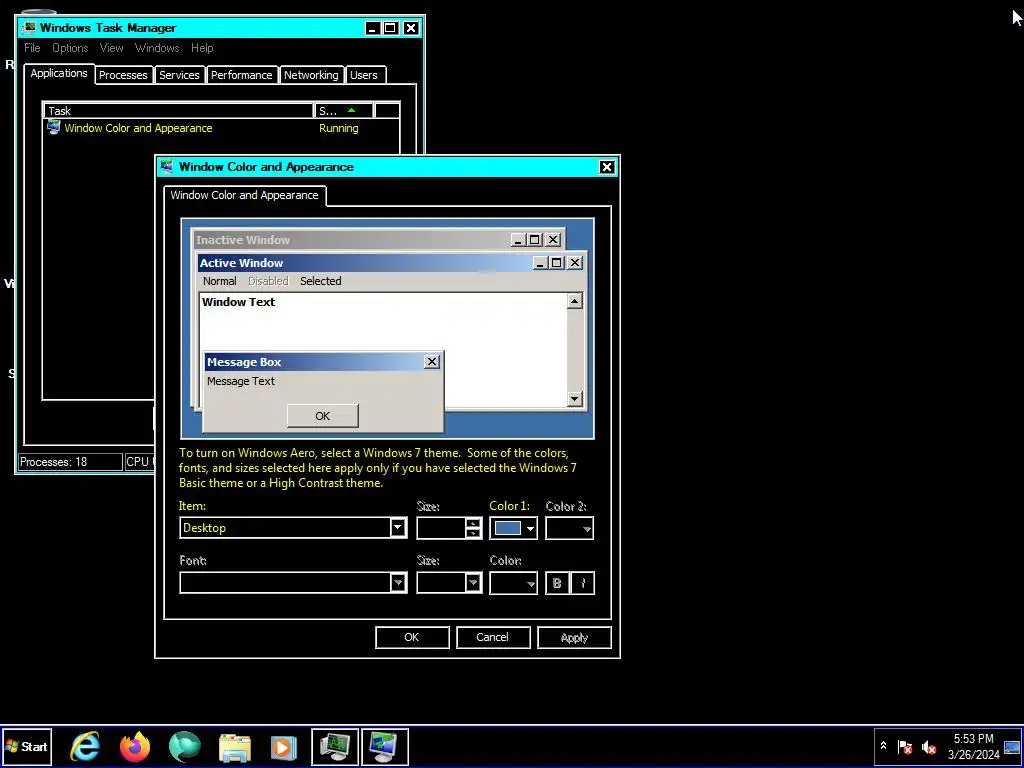Click the Running status text
1024x768 pixels.
338,128
